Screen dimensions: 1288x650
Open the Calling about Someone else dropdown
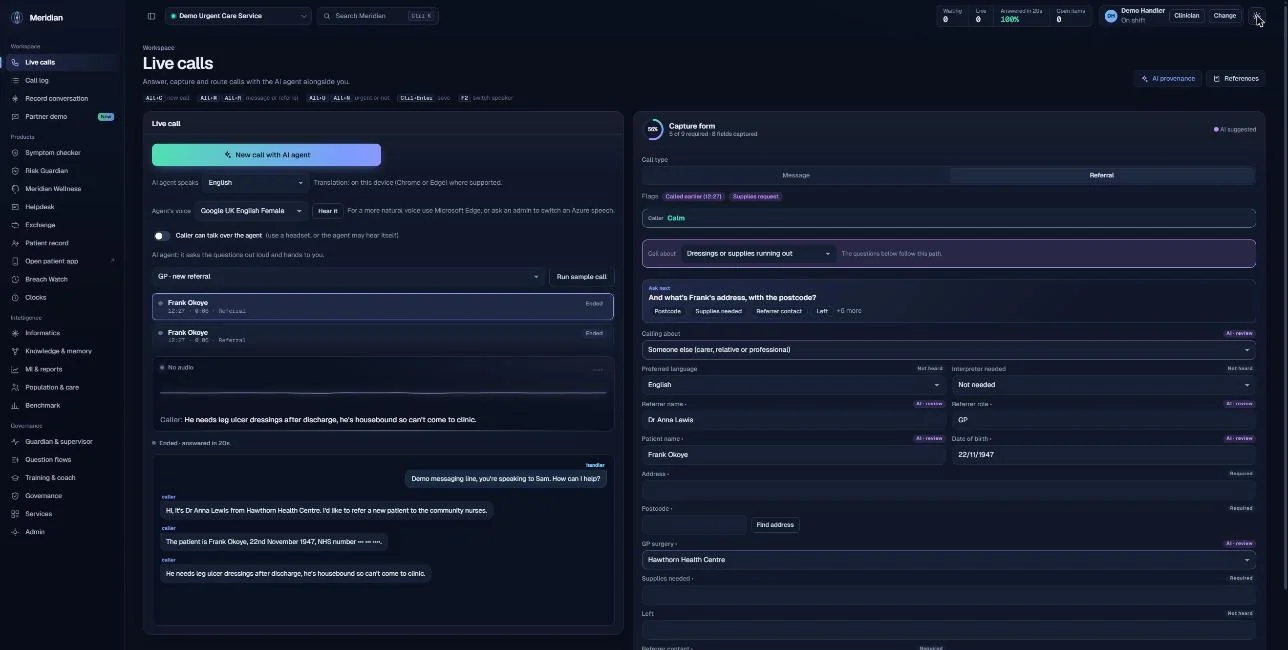(x=948, y=350)
